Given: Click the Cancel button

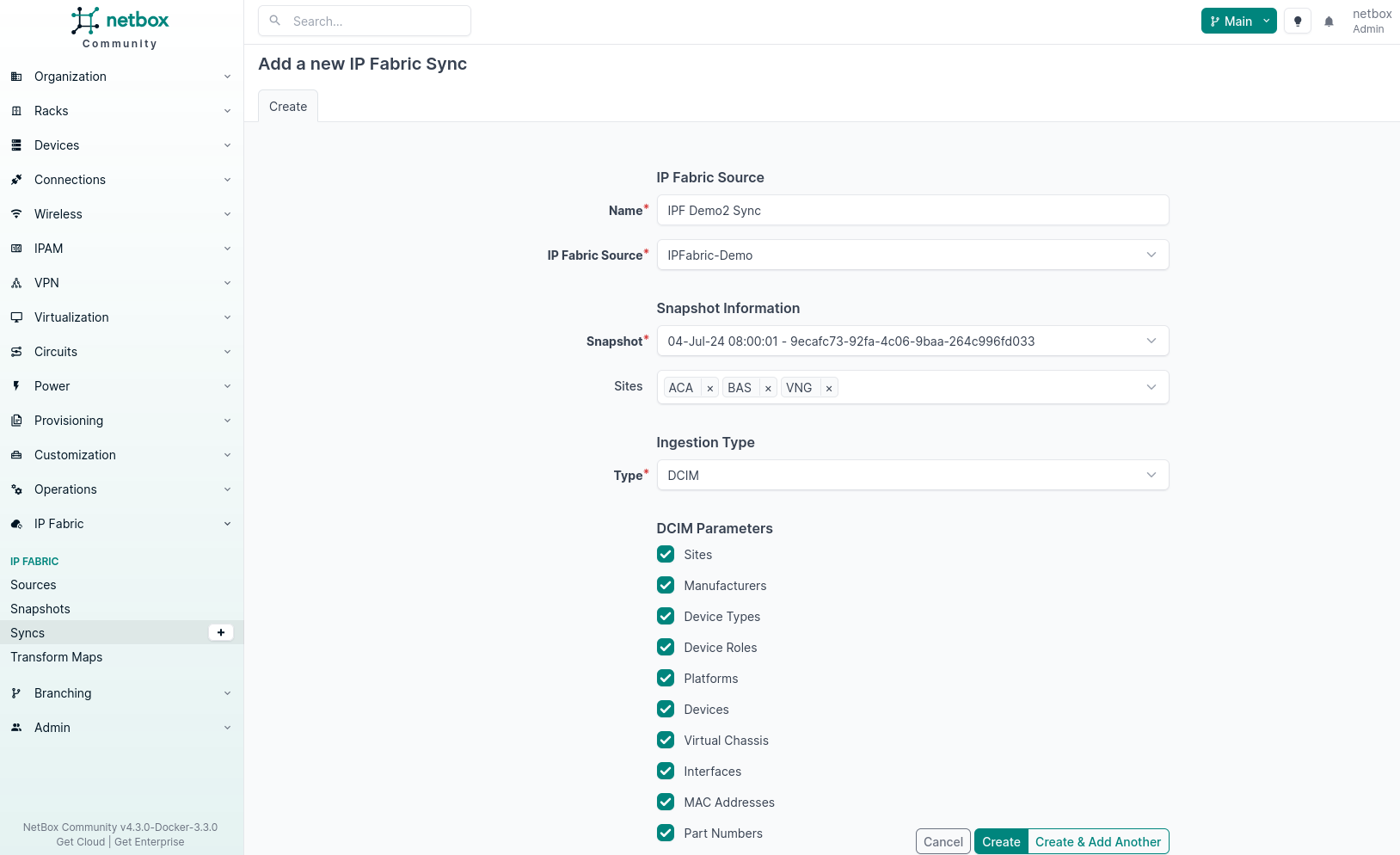Looking at the screenshot, I should (x=943, y=841).
